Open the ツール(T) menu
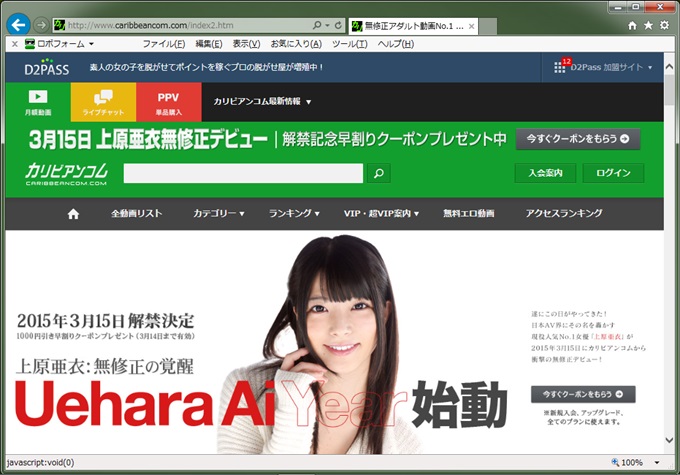 350,44
